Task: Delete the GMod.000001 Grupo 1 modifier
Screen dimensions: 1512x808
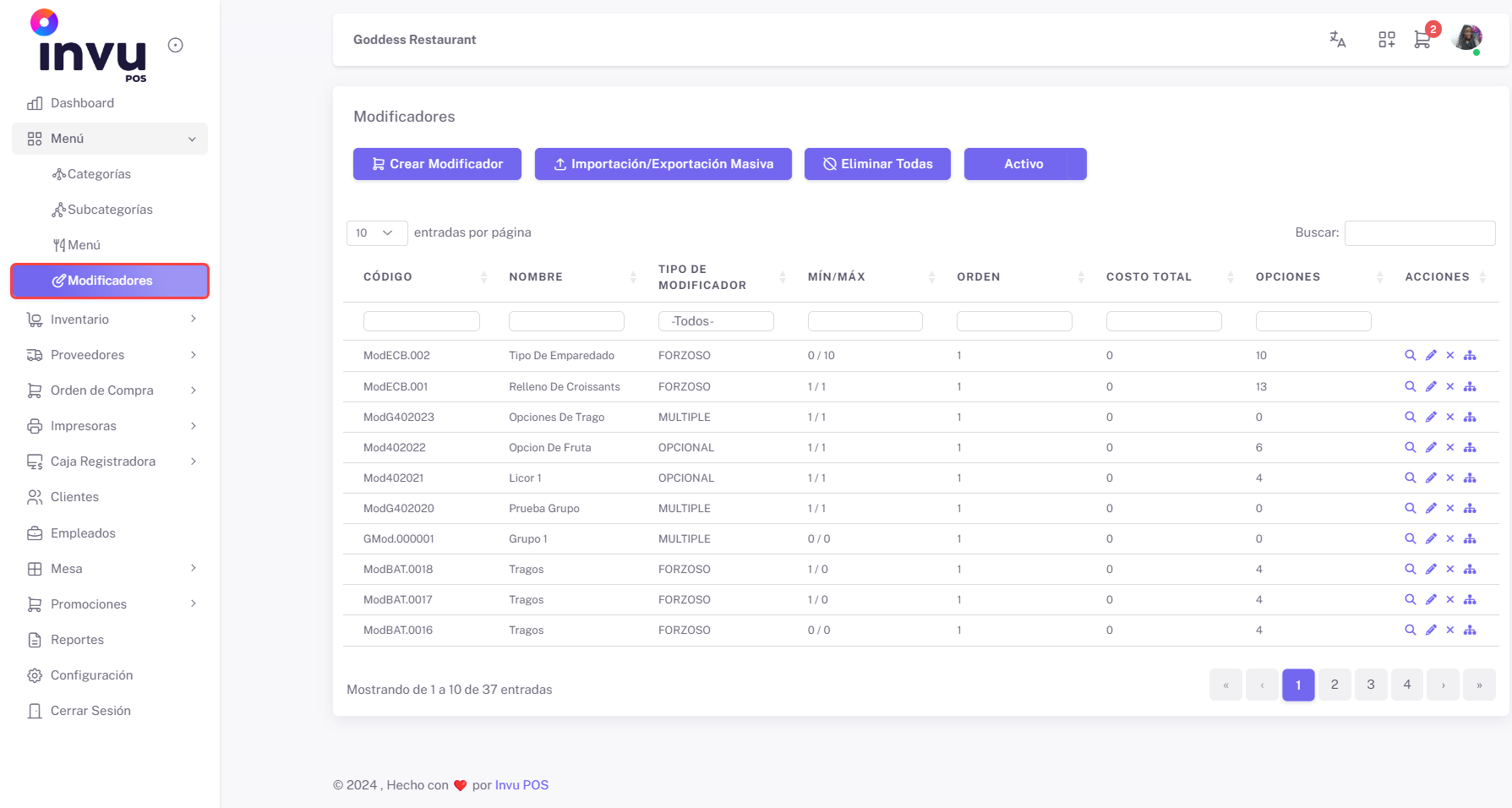Action: click(1450, 538)
